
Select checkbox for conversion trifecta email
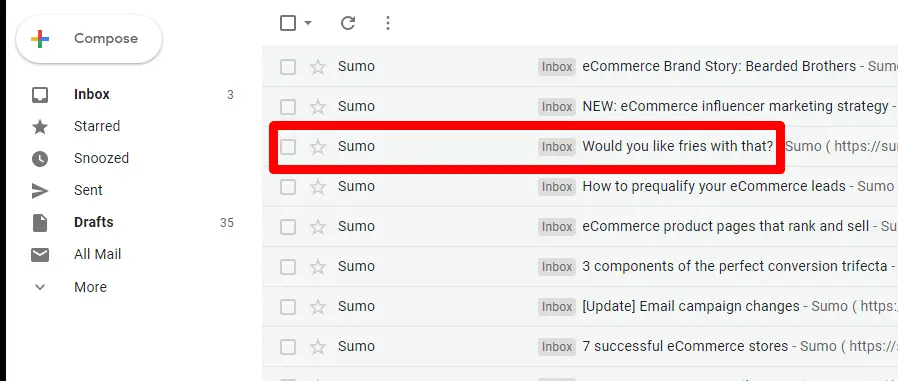tap(288, 267)
